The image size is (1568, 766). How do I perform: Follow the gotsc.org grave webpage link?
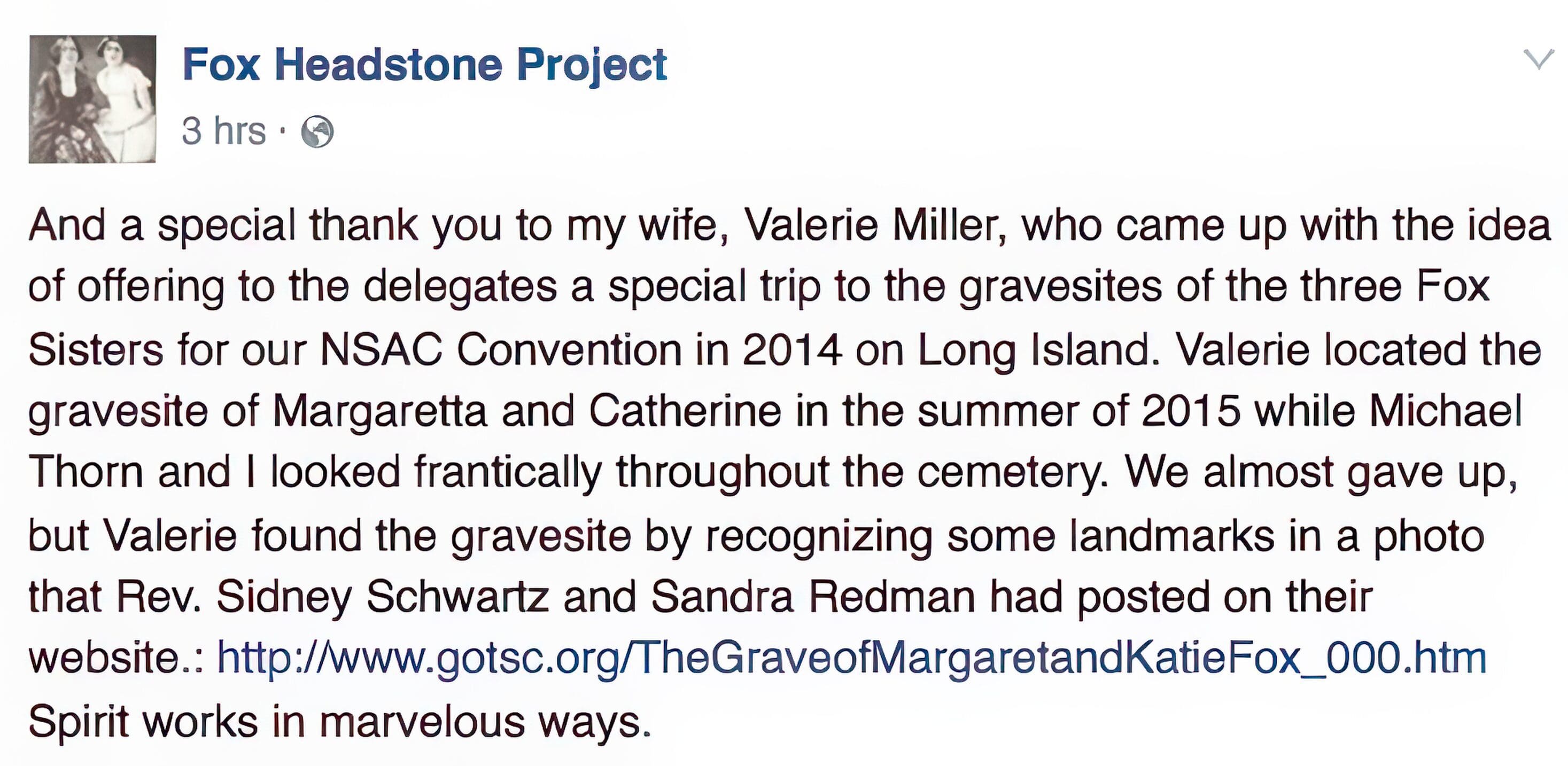tap(851, 658)
